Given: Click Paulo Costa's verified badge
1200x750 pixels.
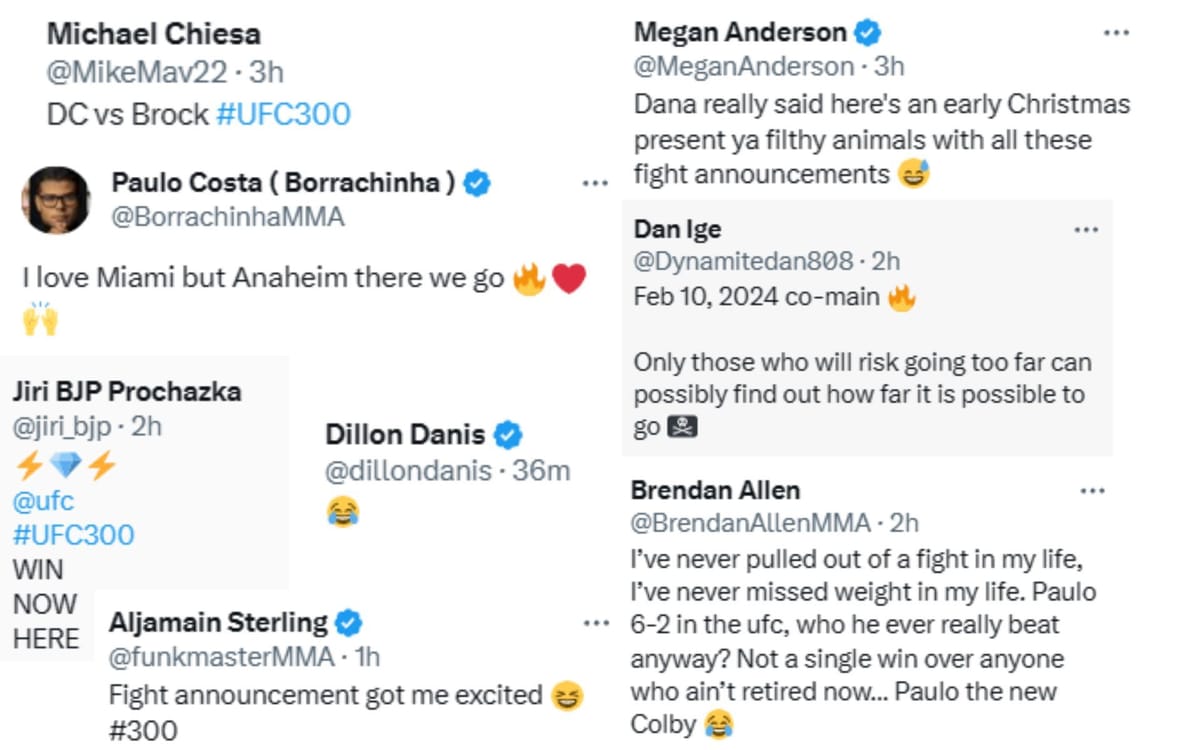Looking at the screenshot, I should [477, 183].
